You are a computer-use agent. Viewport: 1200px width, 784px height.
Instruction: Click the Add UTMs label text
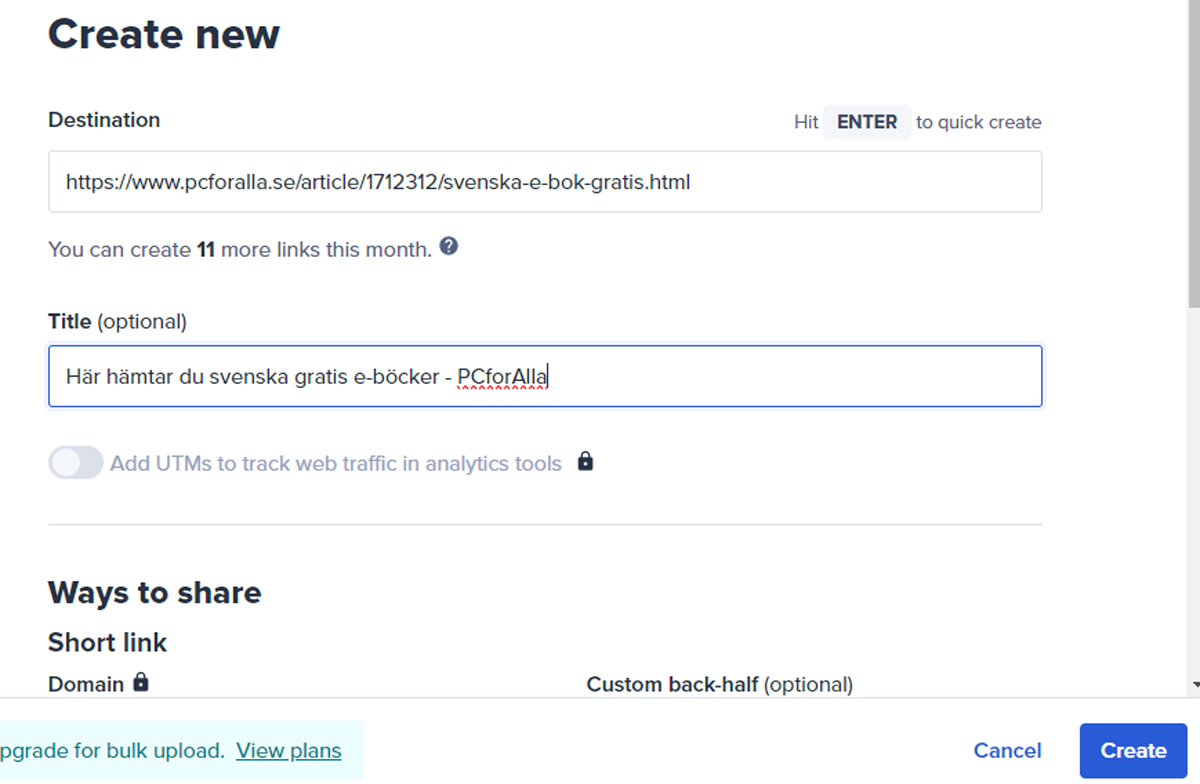pos(335,464)
